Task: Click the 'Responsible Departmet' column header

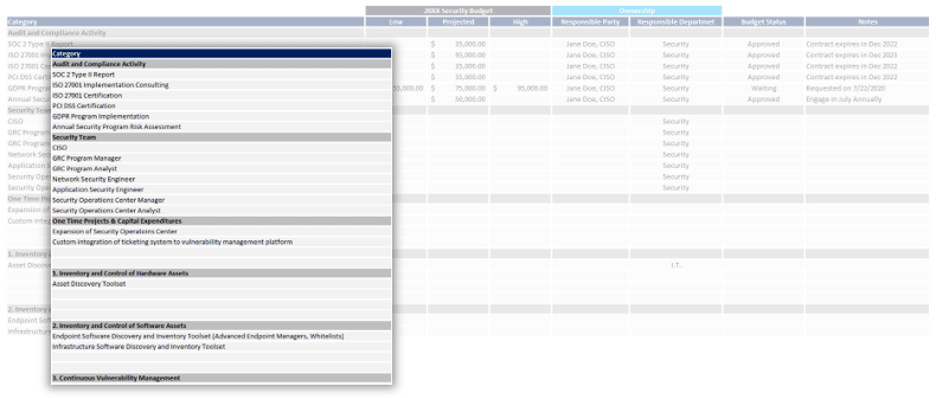Action: [676, 22]
